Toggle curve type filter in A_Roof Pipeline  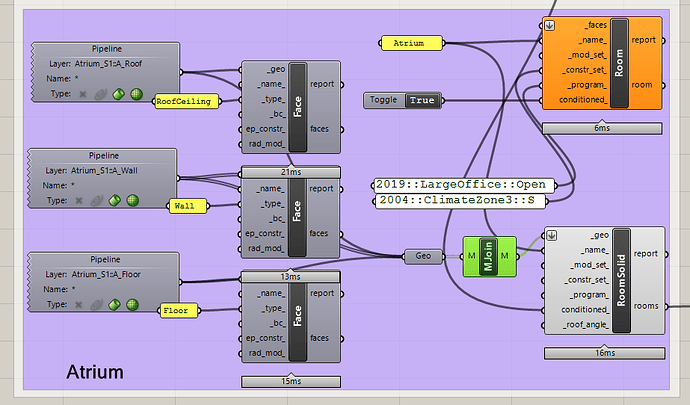tap(101, 94)
